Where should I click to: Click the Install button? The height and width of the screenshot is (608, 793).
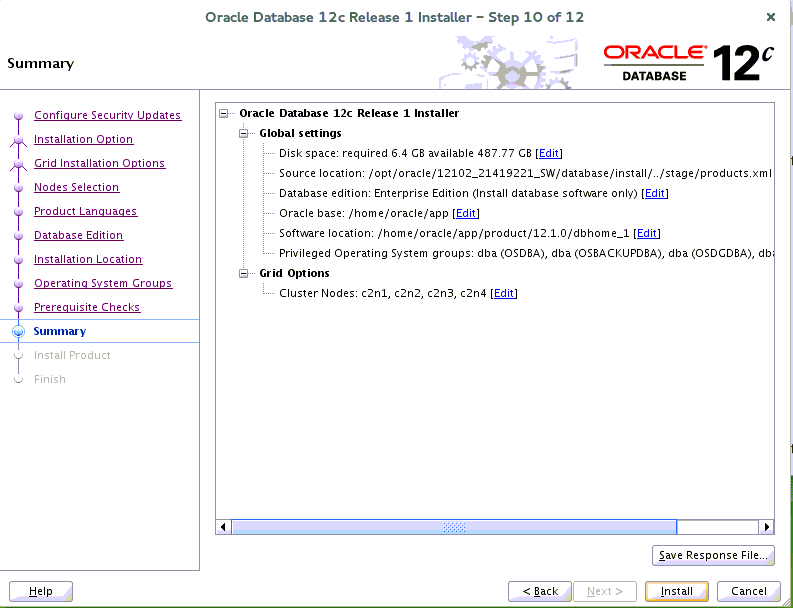coord(676,591)
